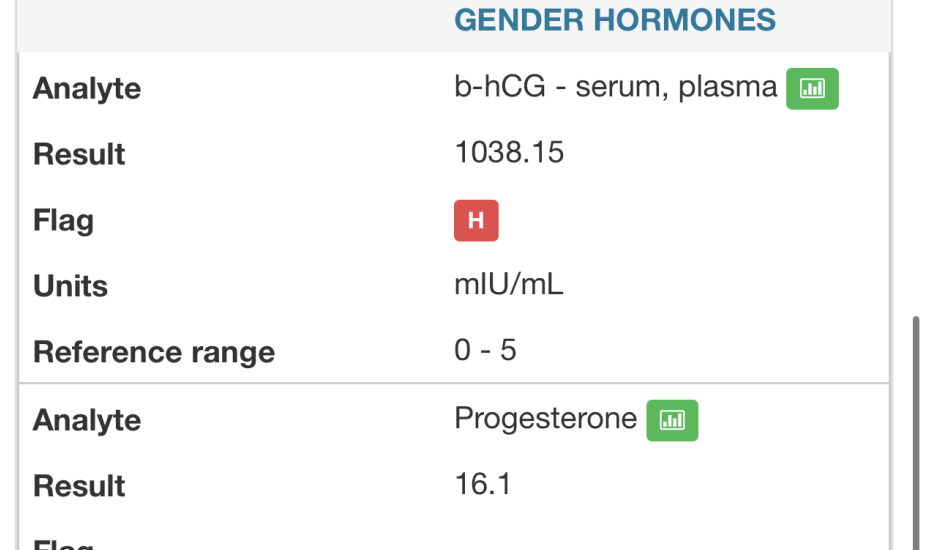Click the Analyte label in the b-hCG section
Viewport: 926px width, 550px height.
87,88
